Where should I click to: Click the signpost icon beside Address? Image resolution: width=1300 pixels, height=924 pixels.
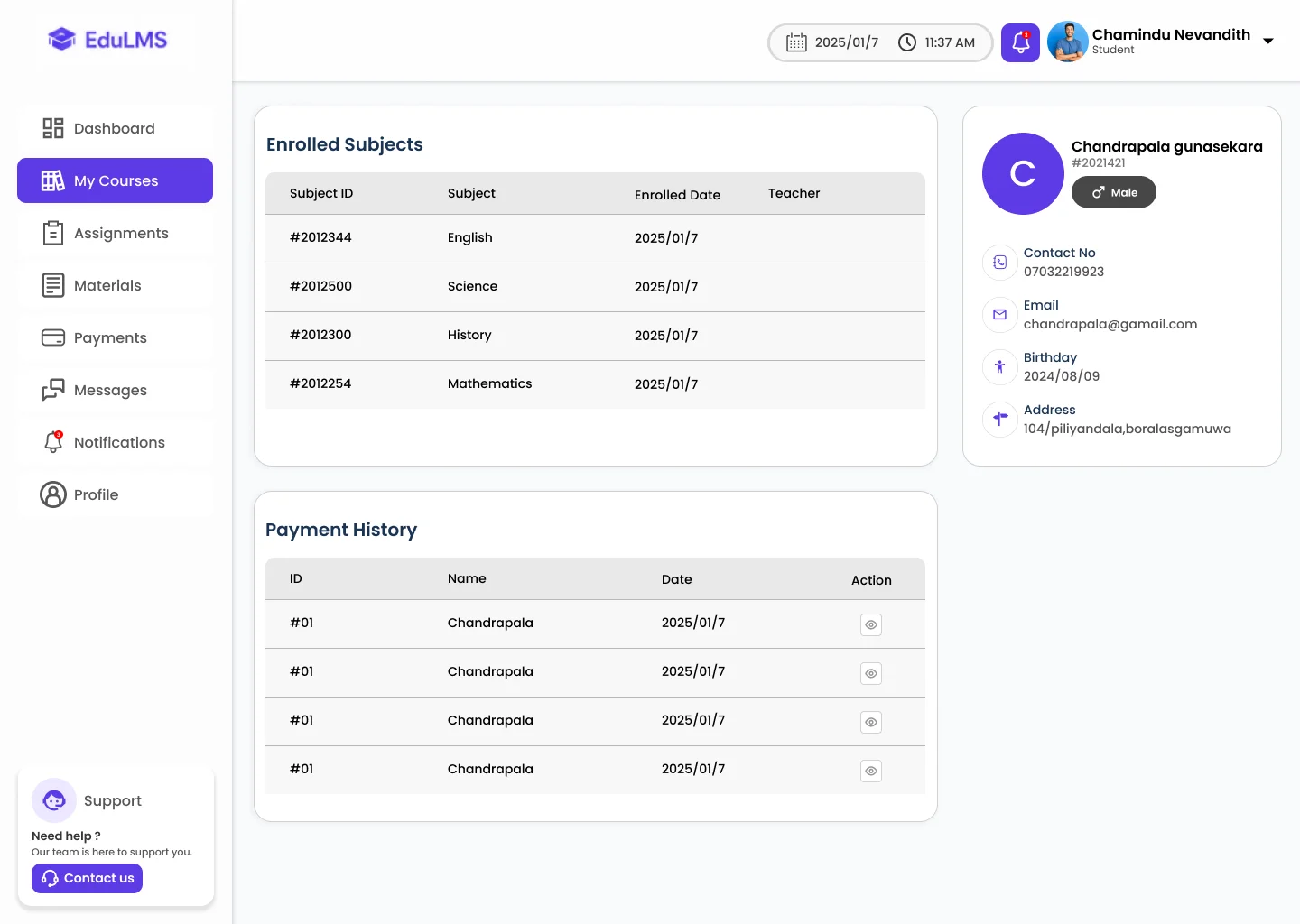click(x=999, y=420)
